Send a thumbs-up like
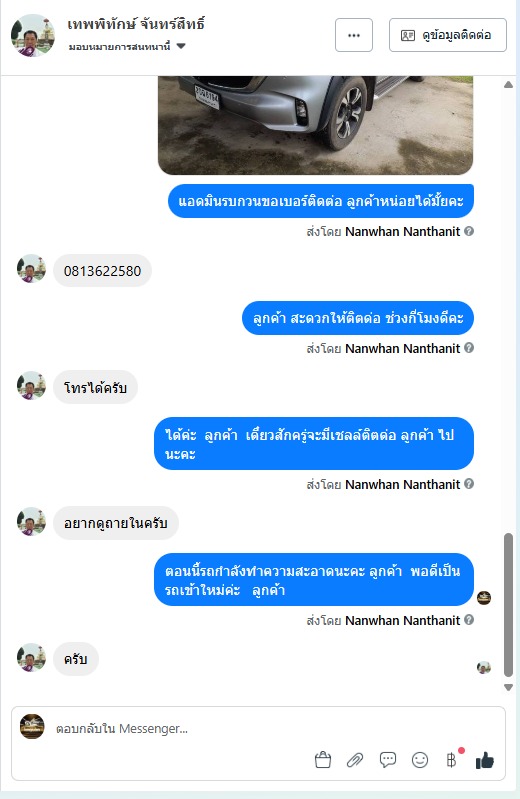Screen dimensions: 520x799 tap(484, 760)
